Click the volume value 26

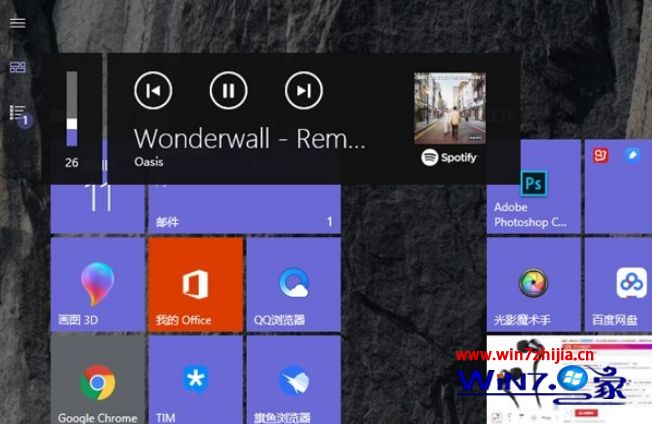pos(72,163)
